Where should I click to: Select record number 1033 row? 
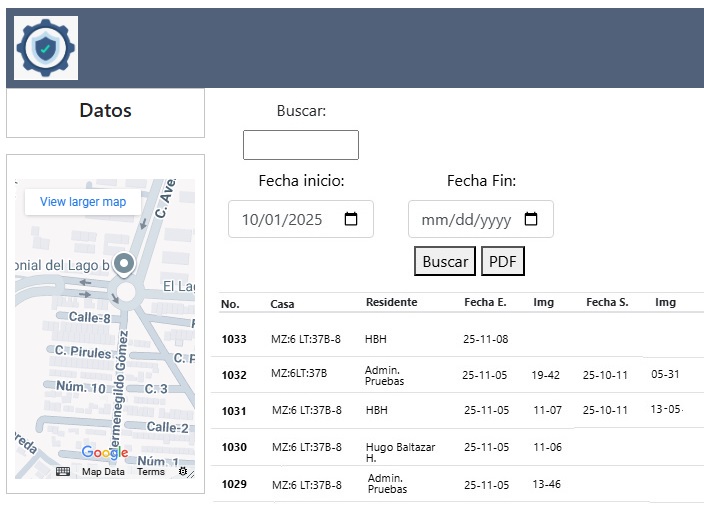coord(234,340)
